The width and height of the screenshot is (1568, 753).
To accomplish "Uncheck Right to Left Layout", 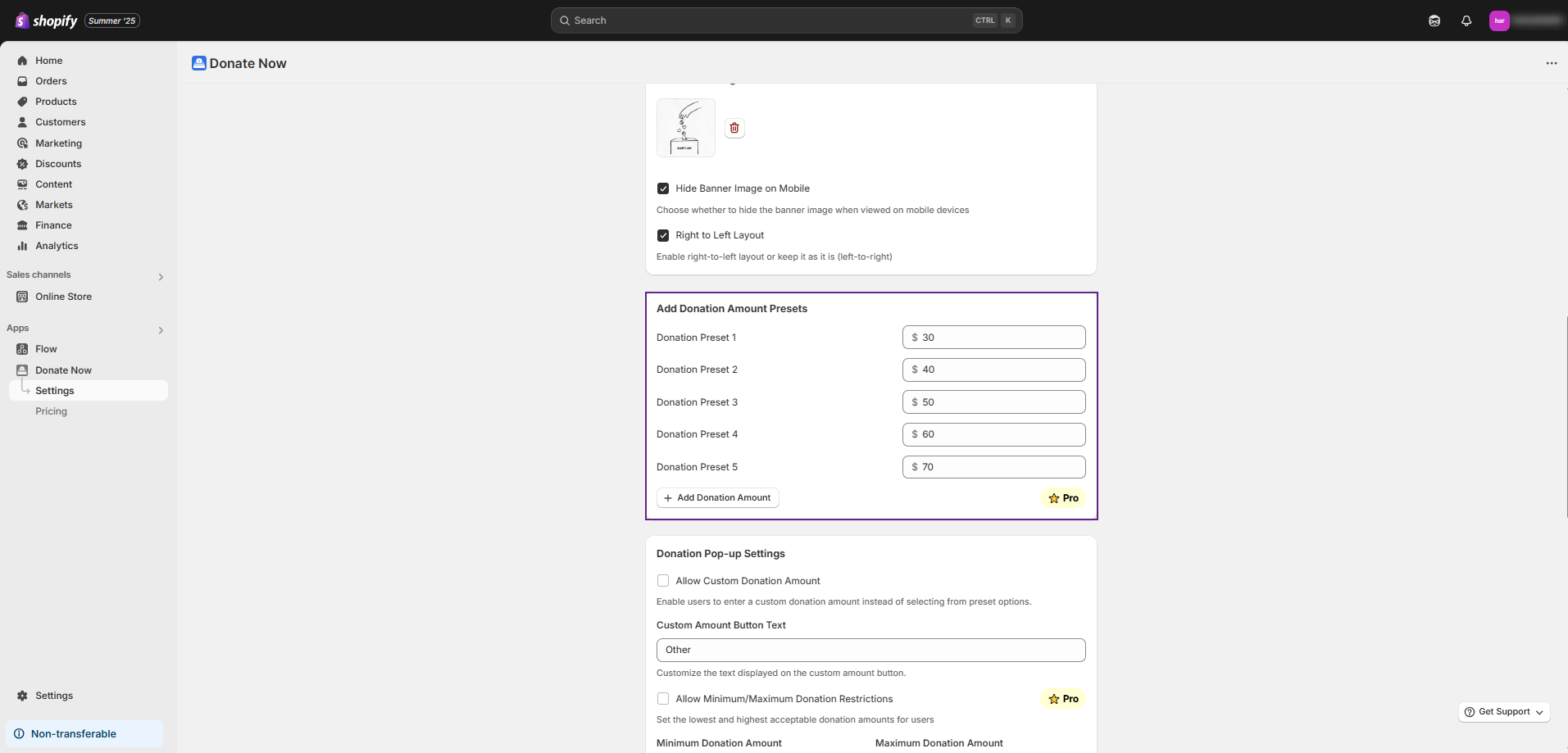I will [x=663, y=235].
